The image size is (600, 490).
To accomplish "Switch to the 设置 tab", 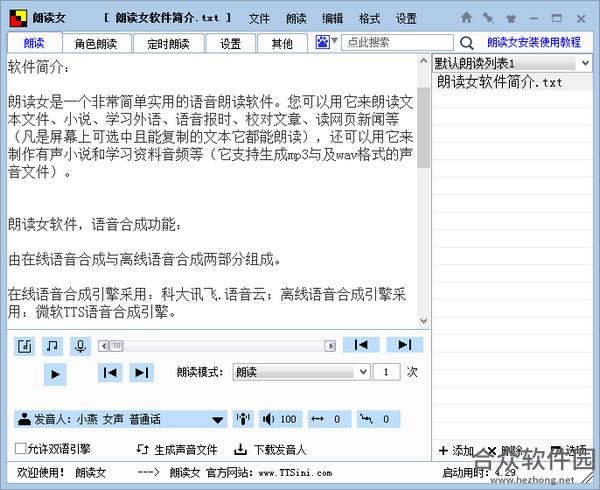I will [x=230, y=43].
